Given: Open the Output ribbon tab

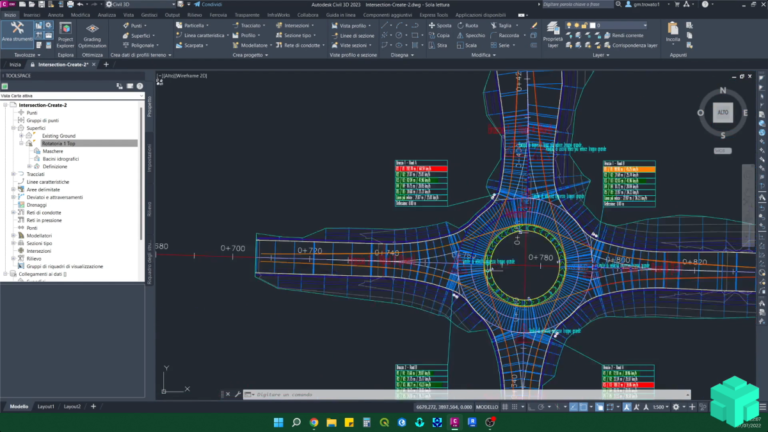Looking at the screenshot, I should [172, 15].
